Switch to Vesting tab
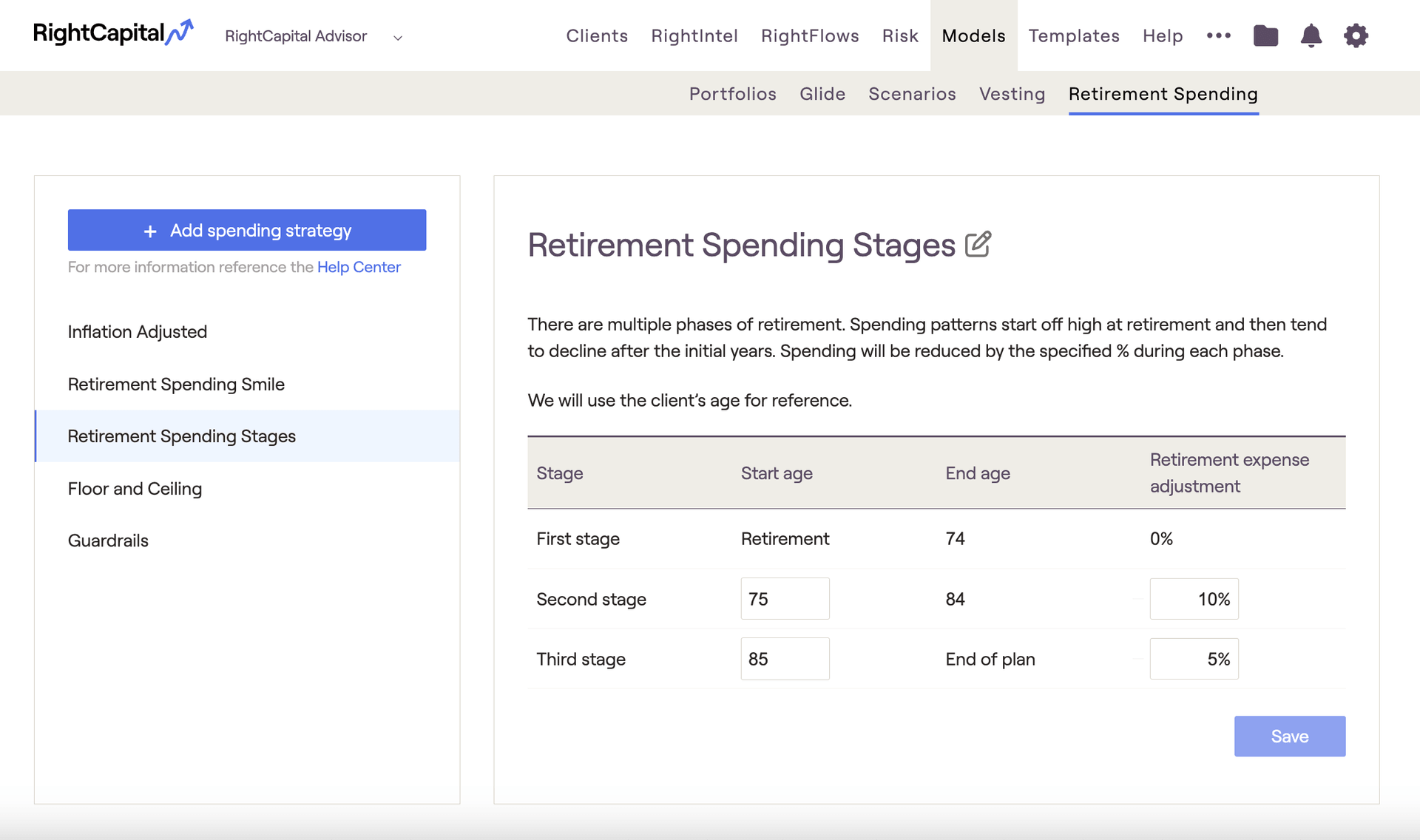Viewport: 1420px width, 840px height. point(1012,94)
